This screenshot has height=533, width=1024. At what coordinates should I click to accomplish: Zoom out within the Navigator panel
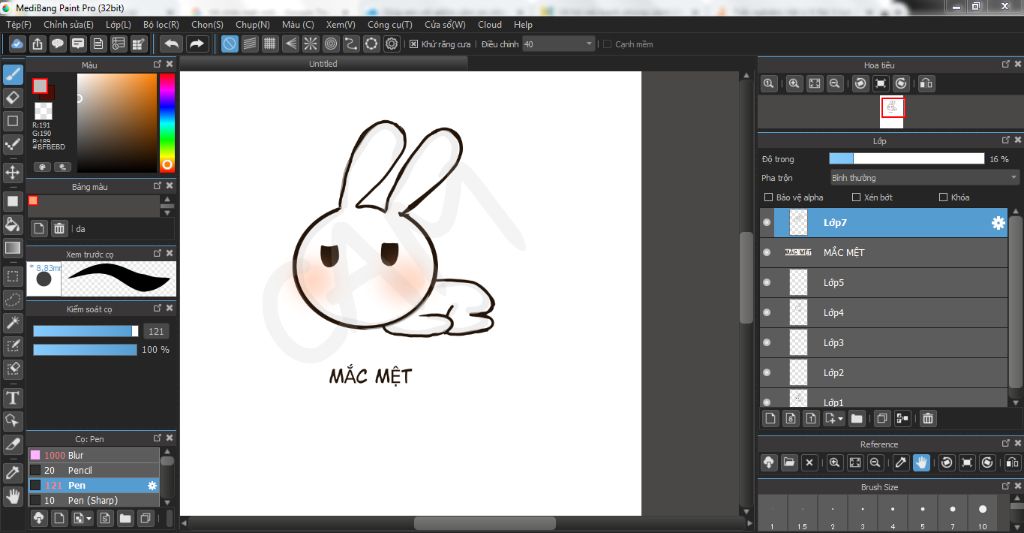click(835, 84)
